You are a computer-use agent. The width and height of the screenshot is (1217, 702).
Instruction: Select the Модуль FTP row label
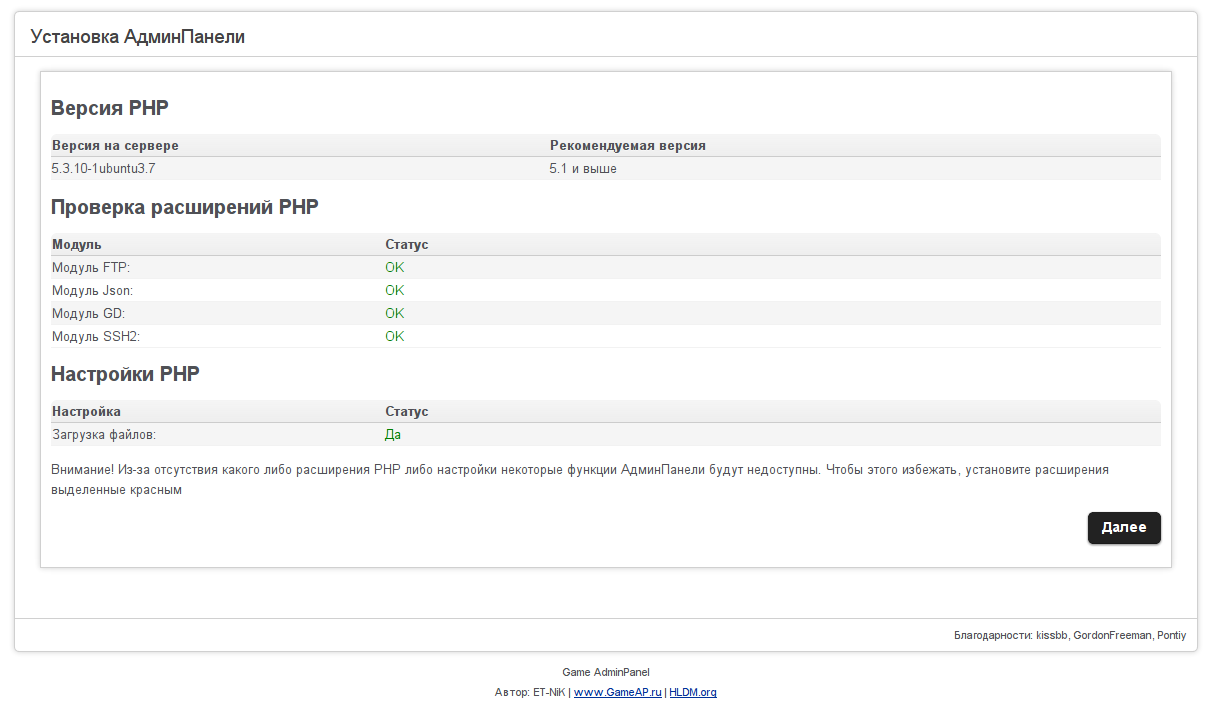point(91,268)
